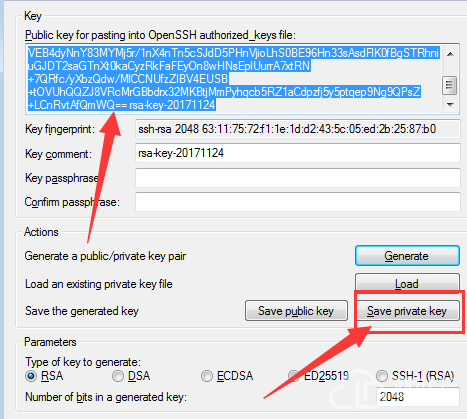Click the Key fingerprint field

(x=298, y=129)
